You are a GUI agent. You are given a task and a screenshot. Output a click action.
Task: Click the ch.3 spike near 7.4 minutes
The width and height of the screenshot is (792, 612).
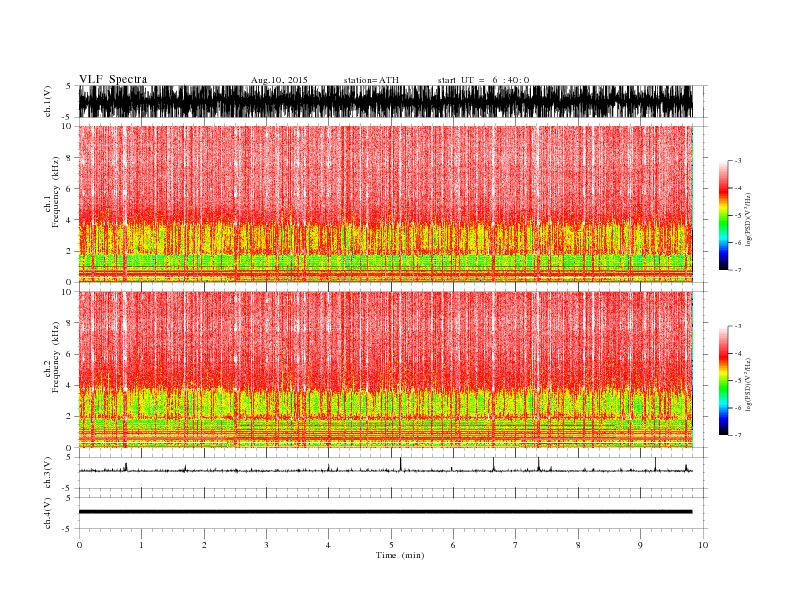point(538,464)
